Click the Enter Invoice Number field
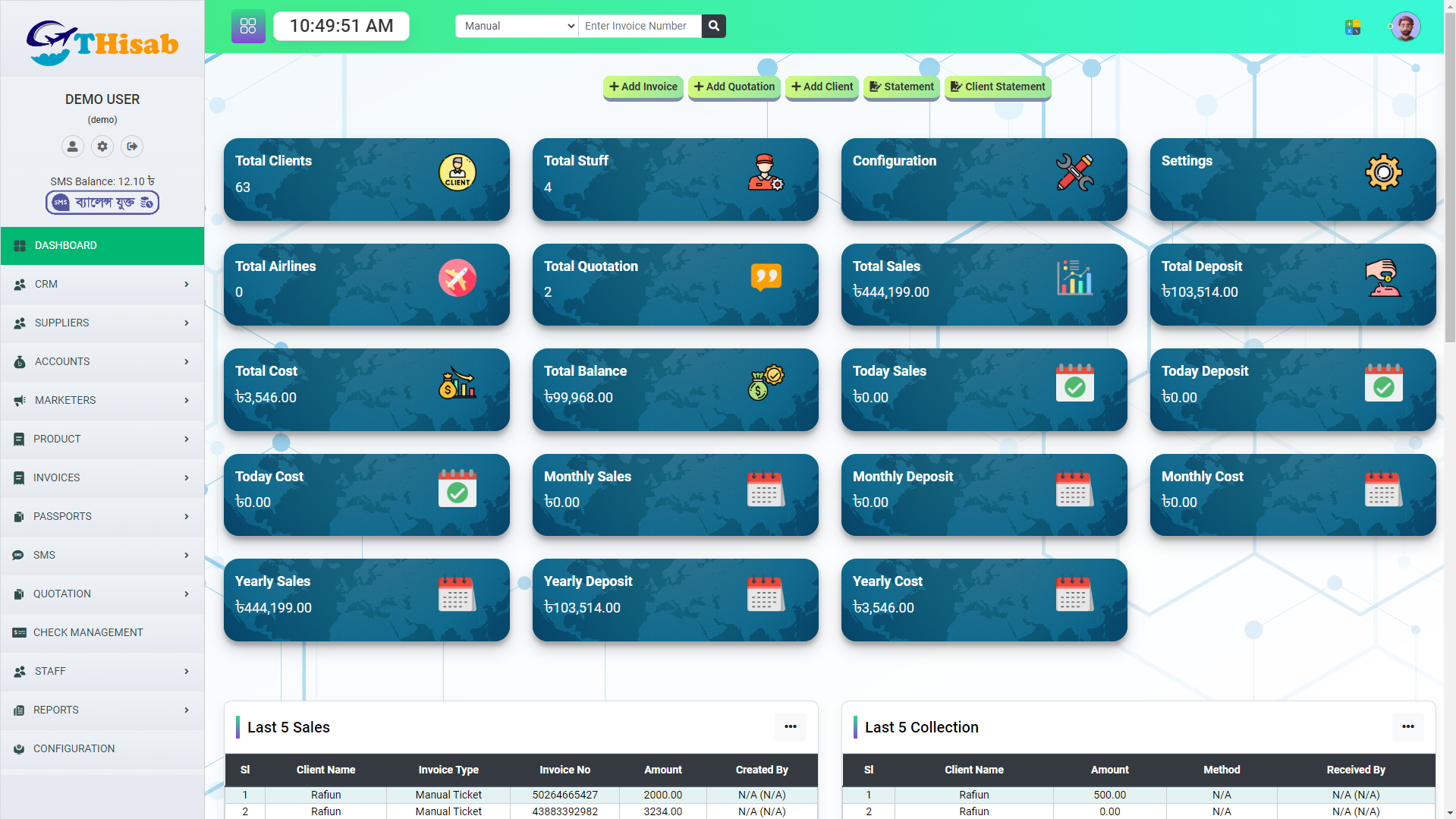The width and height of the screenshot is (1456, 819). pyautogui.click(x=640, y=26)
